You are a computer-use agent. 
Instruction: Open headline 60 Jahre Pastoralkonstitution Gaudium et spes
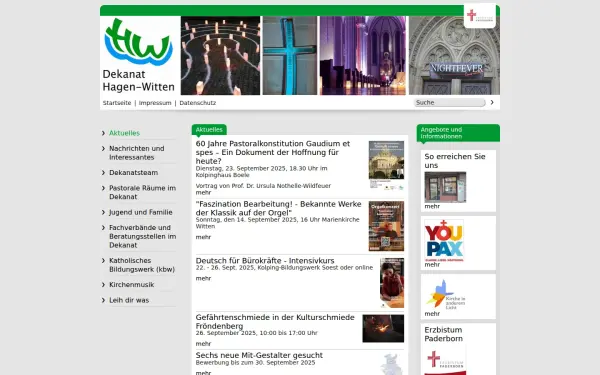point(273,152)
